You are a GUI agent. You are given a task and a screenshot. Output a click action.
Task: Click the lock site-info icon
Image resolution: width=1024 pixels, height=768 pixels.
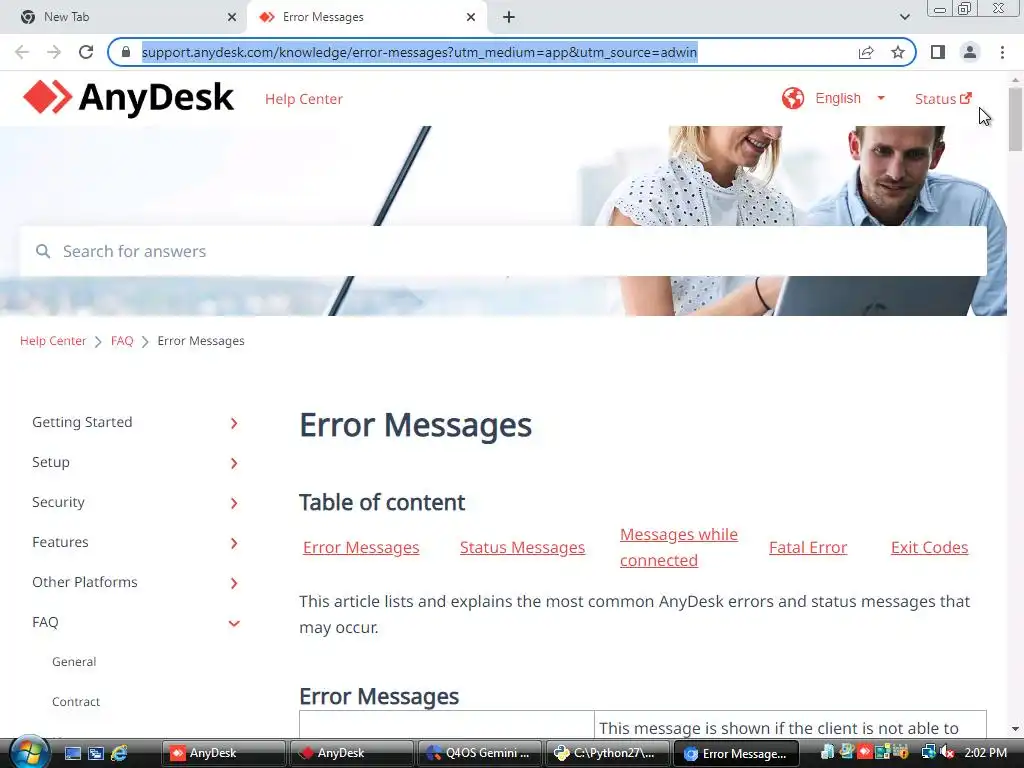126,52
